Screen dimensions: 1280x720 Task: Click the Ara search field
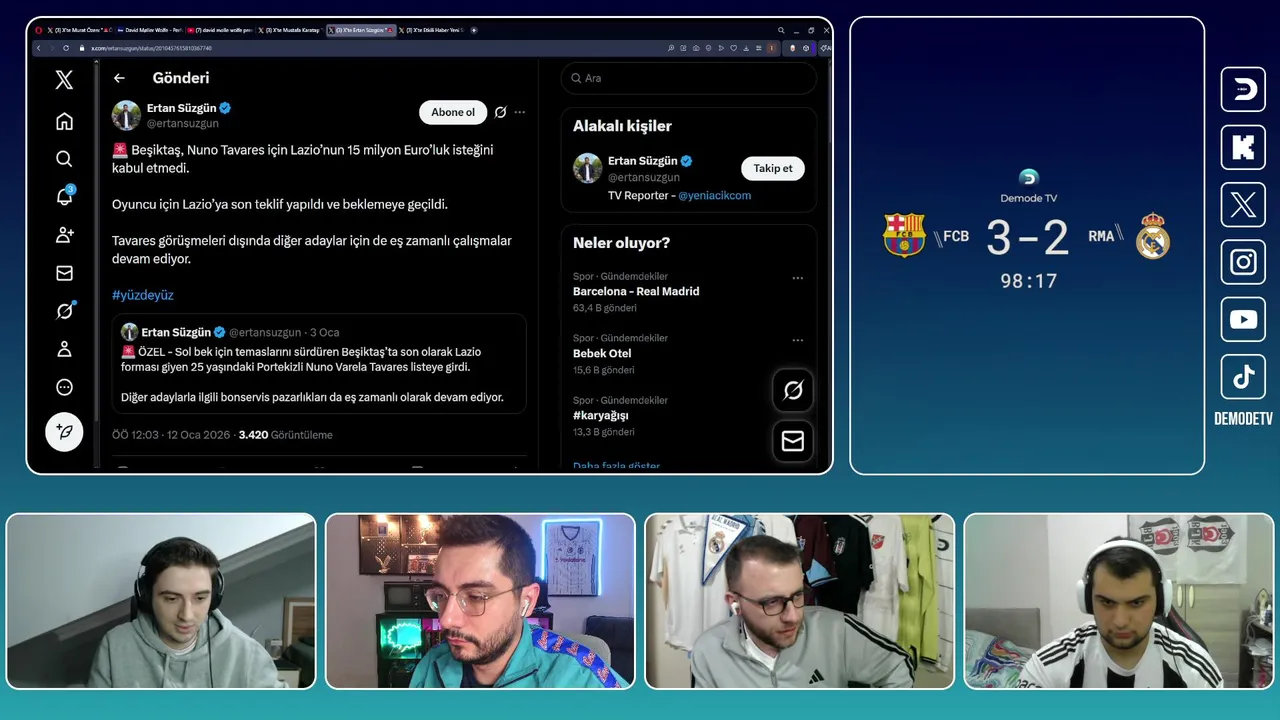[x=689, y=78]
